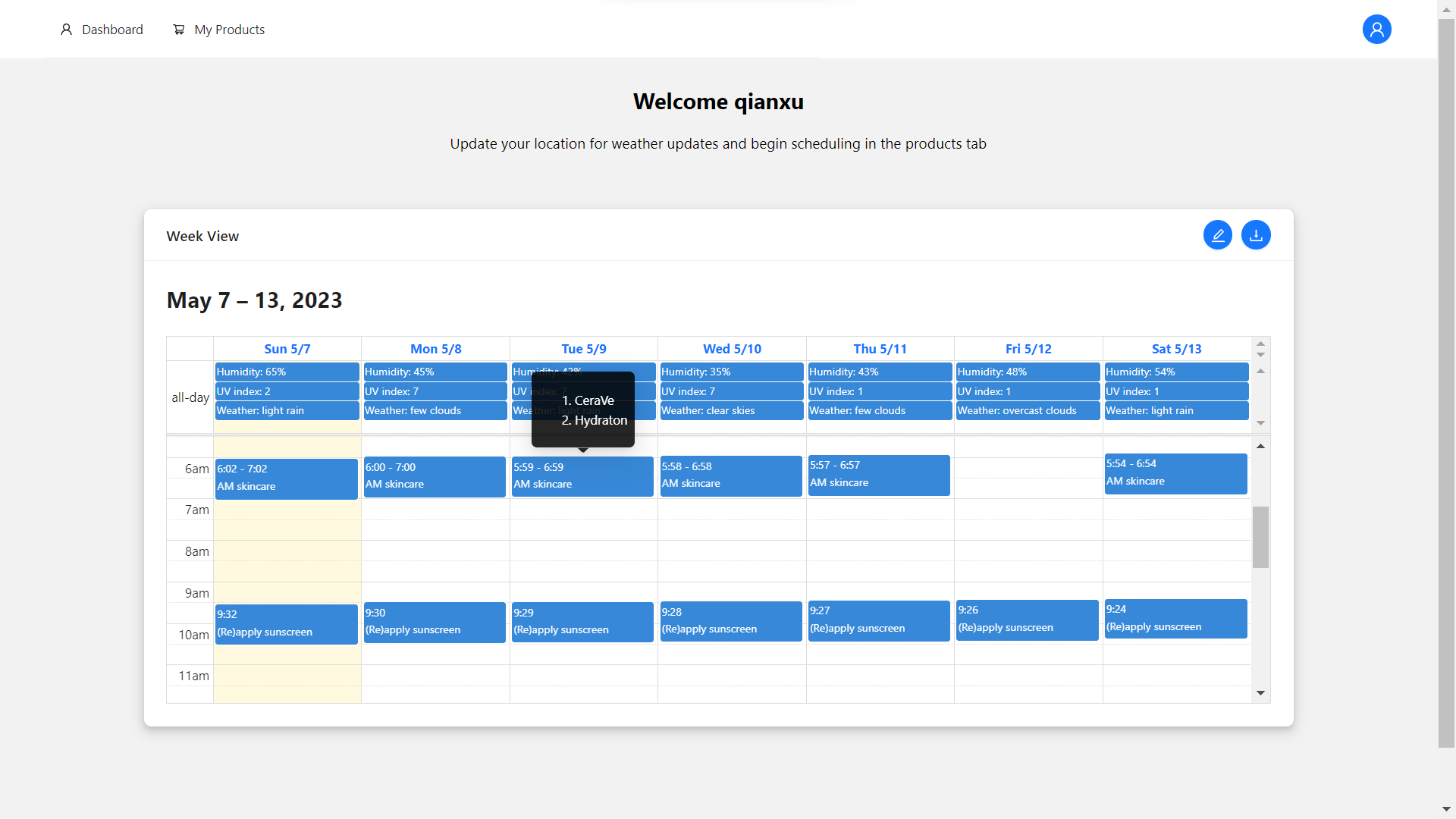The width and height of the screenshot is (1456, 819).
Task: Click Saturday's Humidity: 54% event
Action: pyautogui.click(x=1175, y=372)
